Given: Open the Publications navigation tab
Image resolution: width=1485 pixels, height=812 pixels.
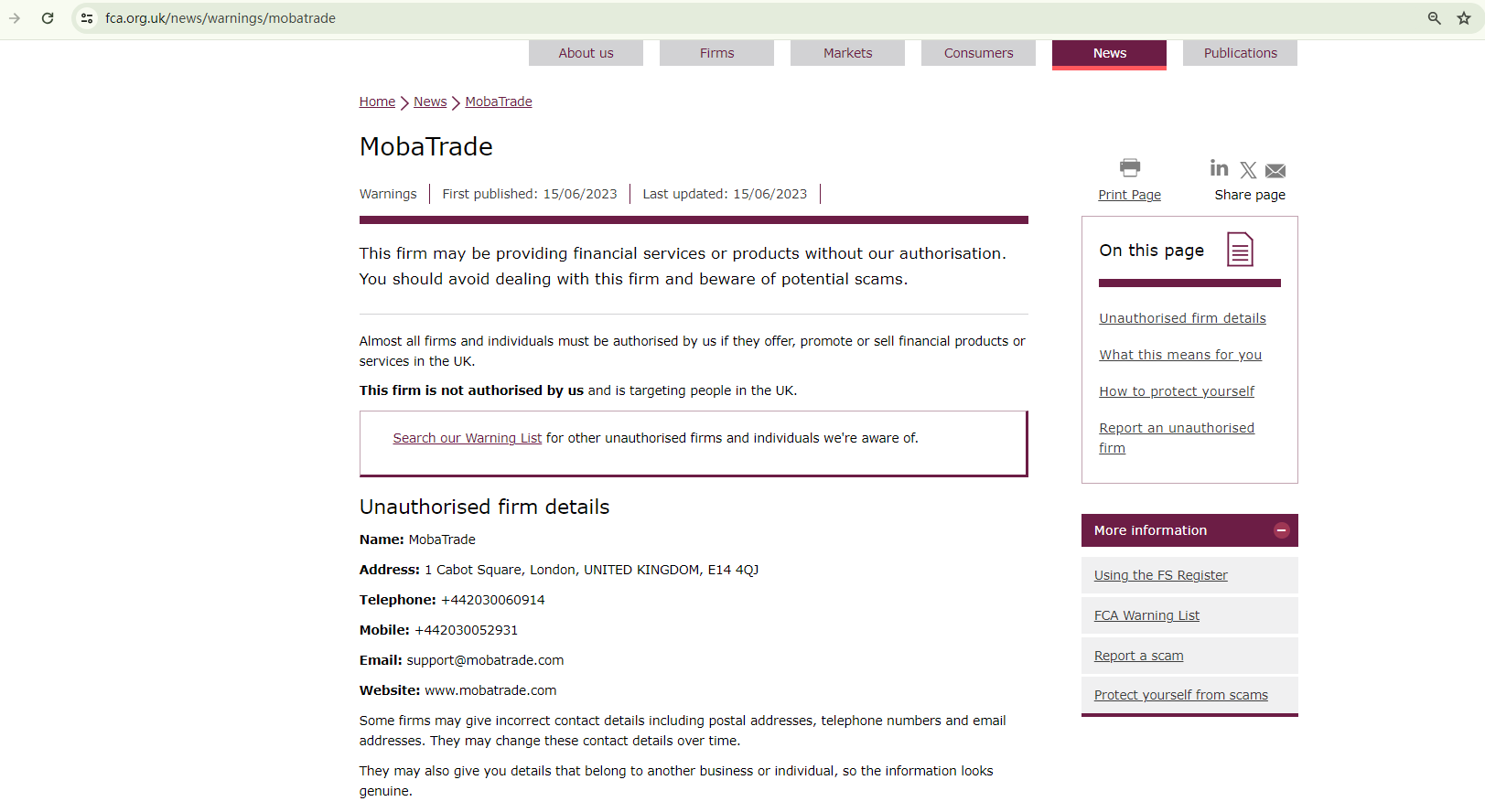Looking at the screenshot, I should pyautogui.click(x=1240, y=53).
